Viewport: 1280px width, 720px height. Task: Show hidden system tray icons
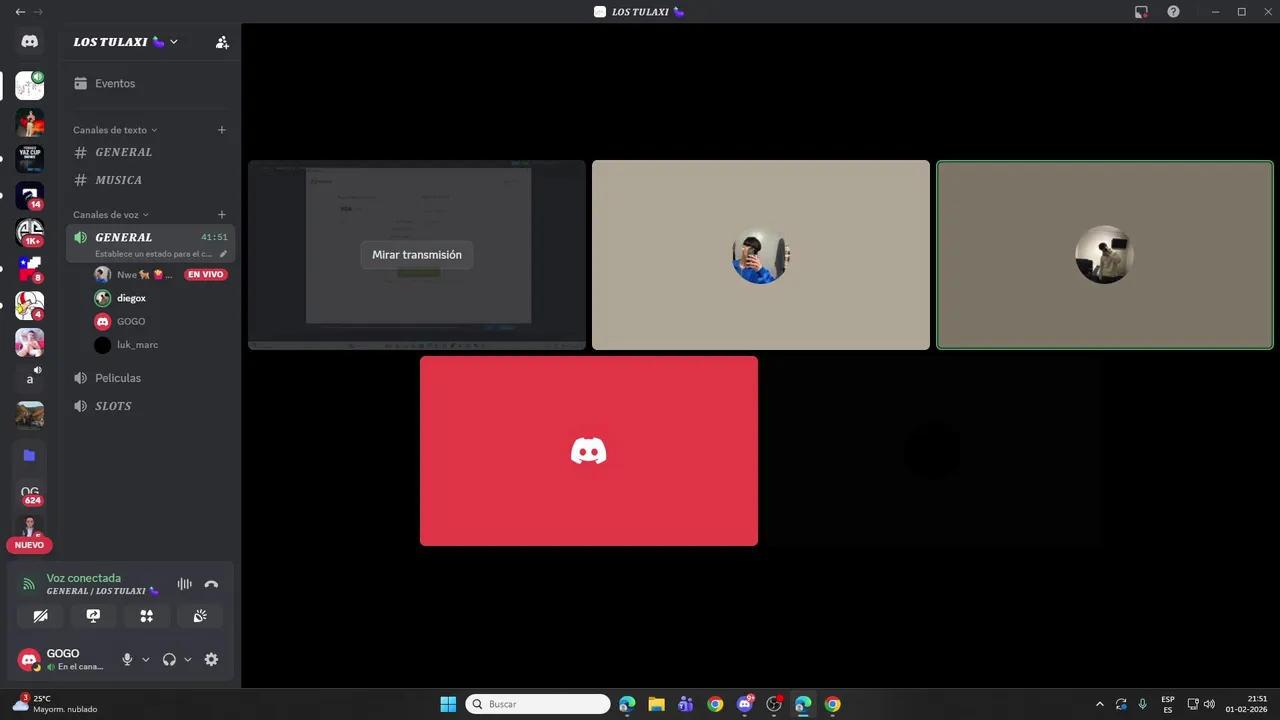tap(1100, 704)
